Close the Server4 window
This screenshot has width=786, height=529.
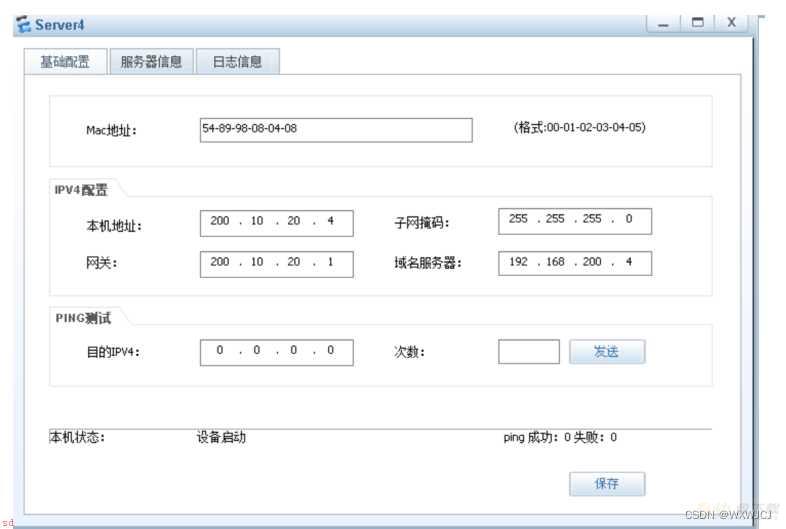(731, 23)
